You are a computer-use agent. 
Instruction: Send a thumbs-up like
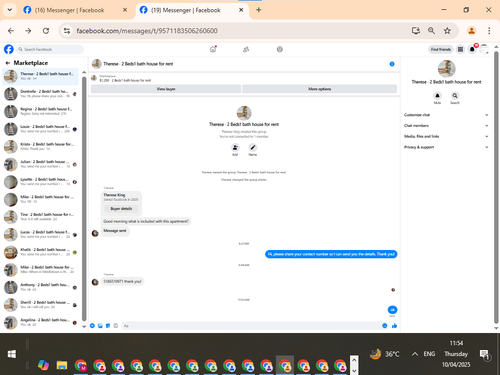(394, 326)
